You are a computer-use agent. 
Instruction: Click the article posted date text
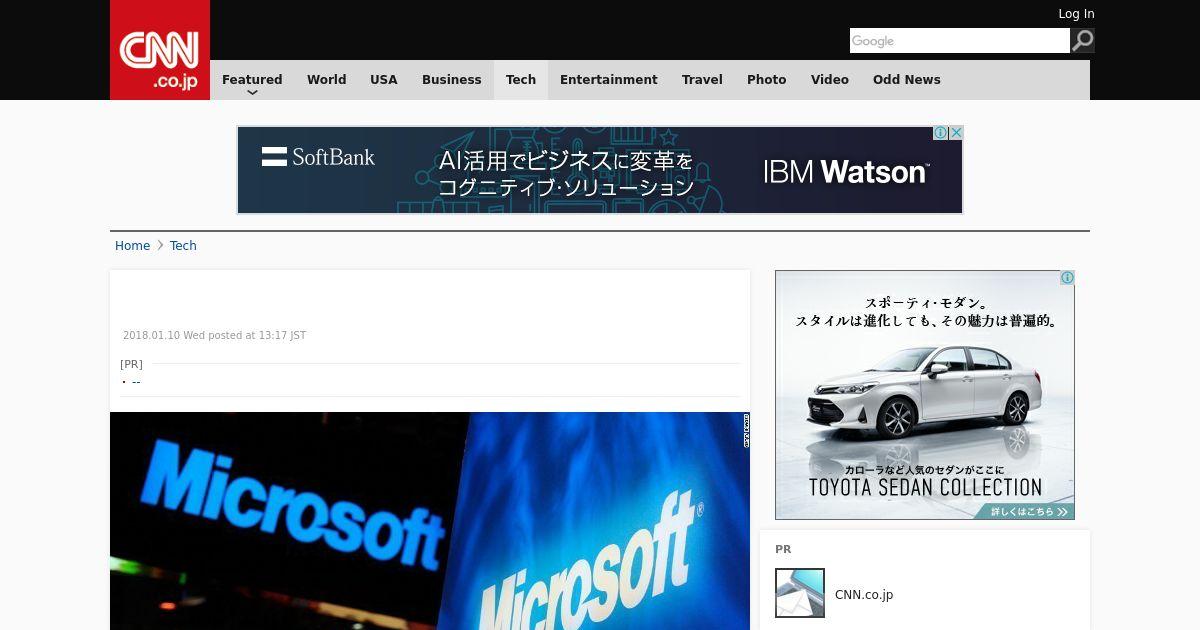click(214, 336)
